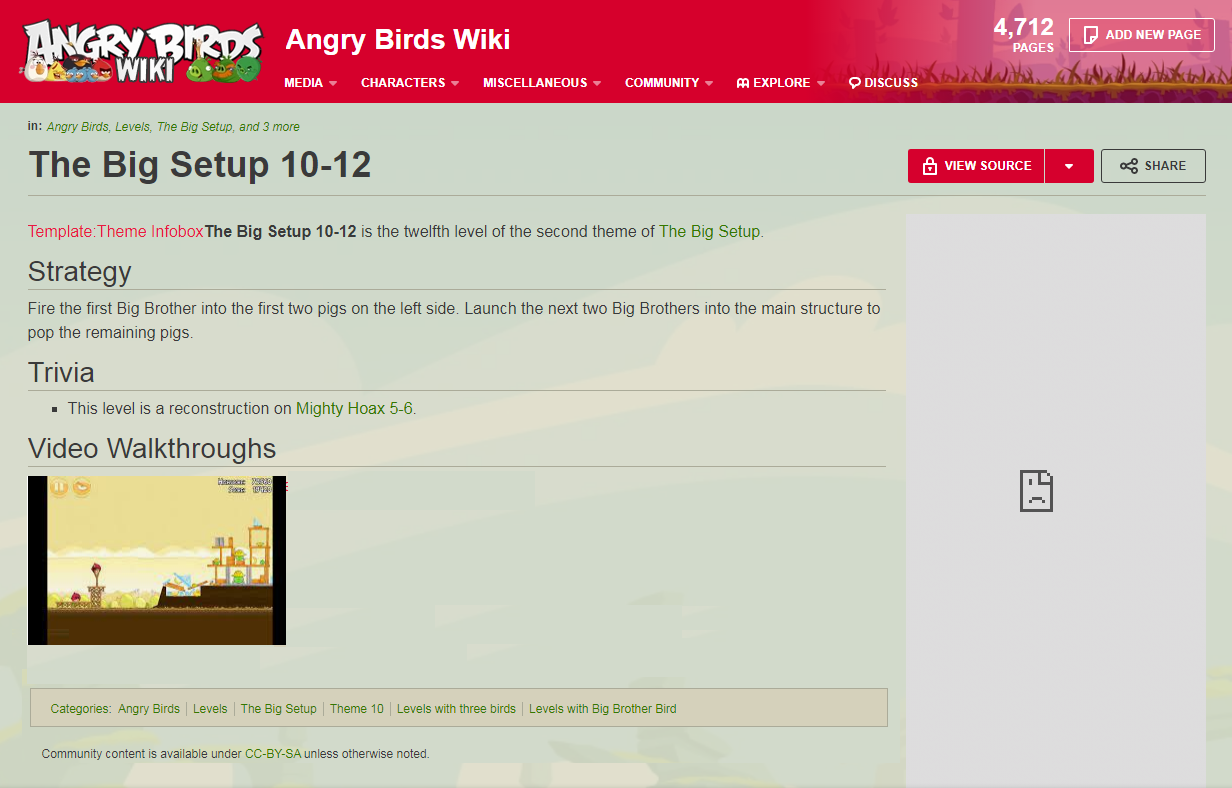Viewport: 1232px width, 788px height.
Task: Open the Explore menu
Action: tap(780, 83)
